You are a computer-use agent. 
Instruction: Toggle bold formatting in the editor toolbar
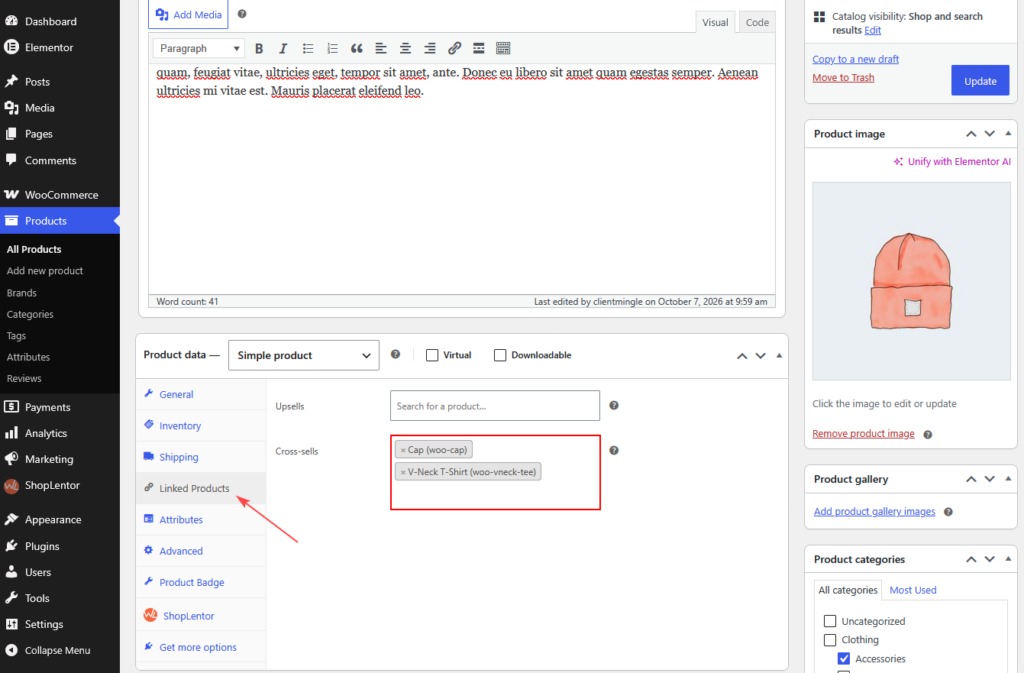click(x=259, y=48)
